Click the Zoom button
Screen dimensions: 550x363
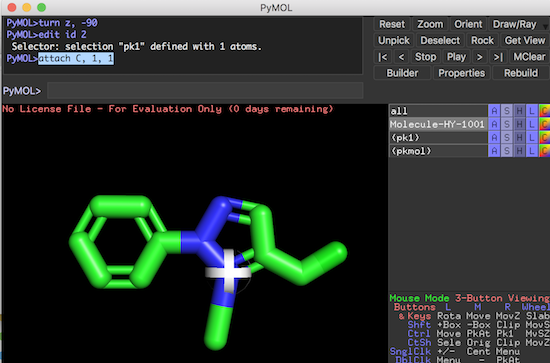click(430, 24)
